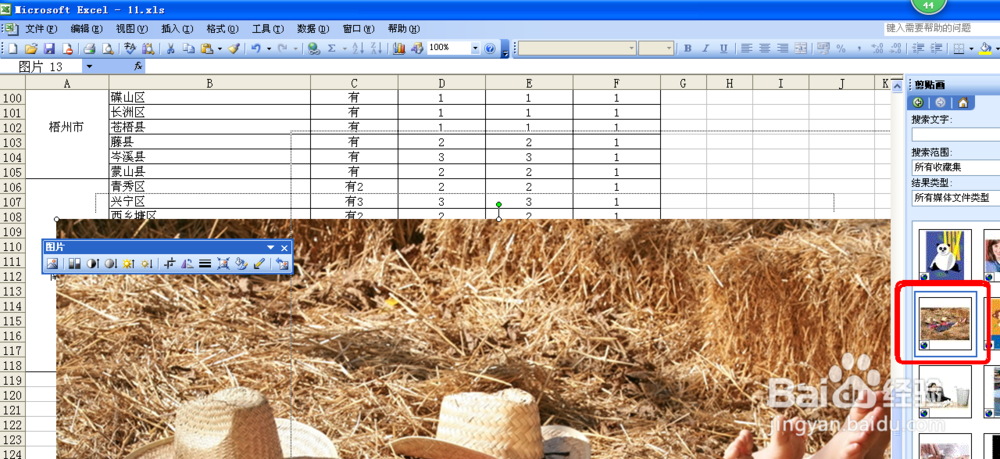Sort descending with the Z-A icon
Screen dimensions: 1000x459
point(376,48)
